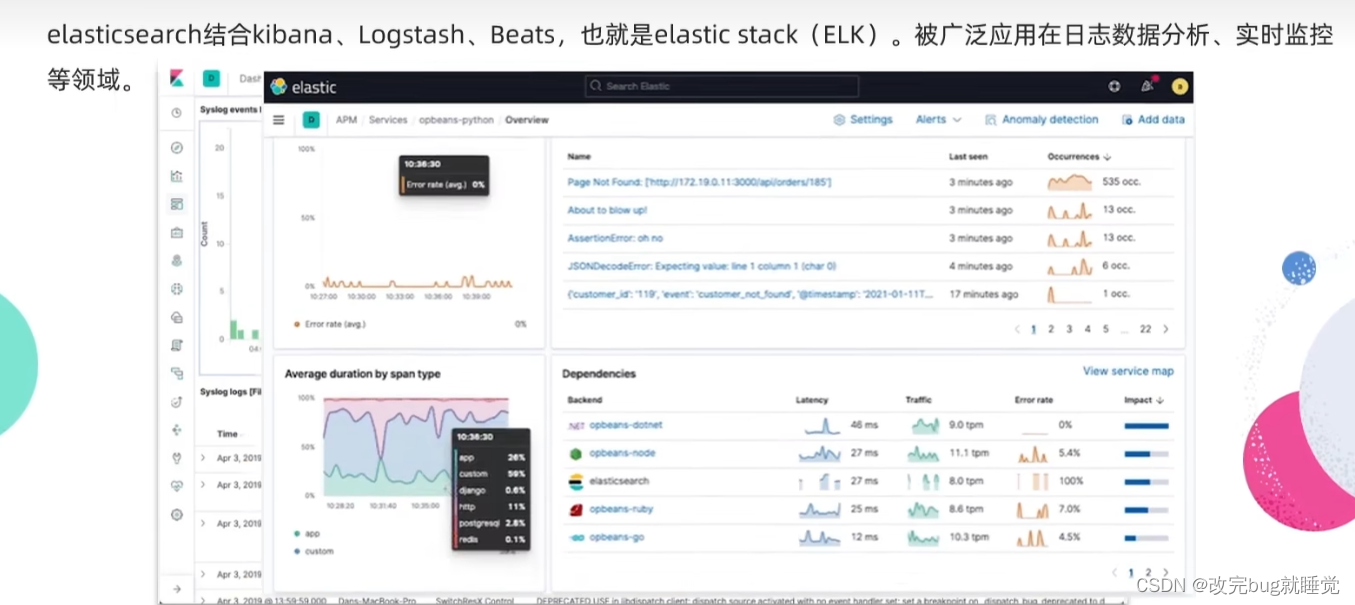This screenshot has width=1355, height=605.
Task: Go to page 22 of errors
Action: click(1145, 329)
